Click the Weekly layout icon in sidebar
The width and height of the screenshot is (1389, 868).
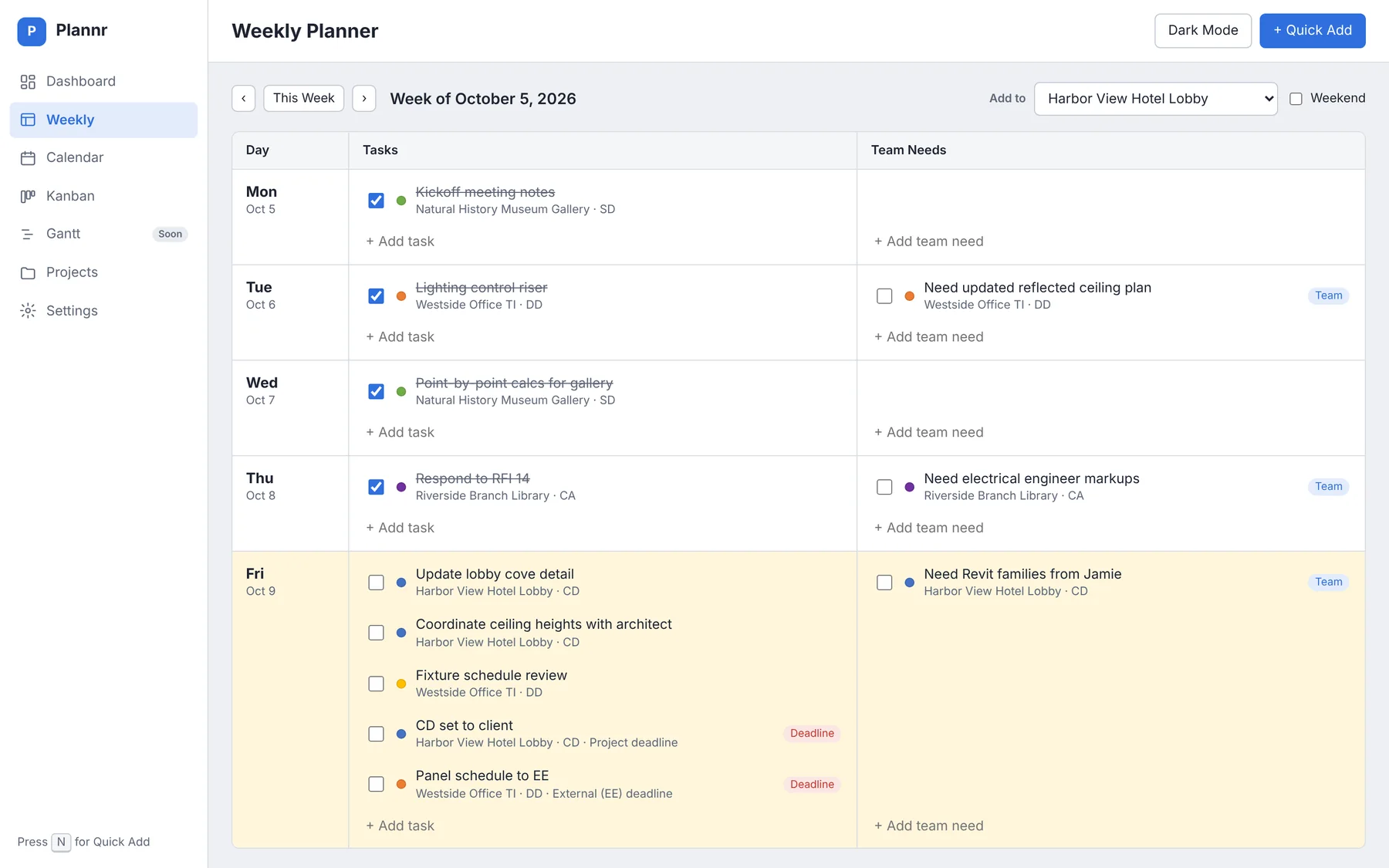(28, 120)
